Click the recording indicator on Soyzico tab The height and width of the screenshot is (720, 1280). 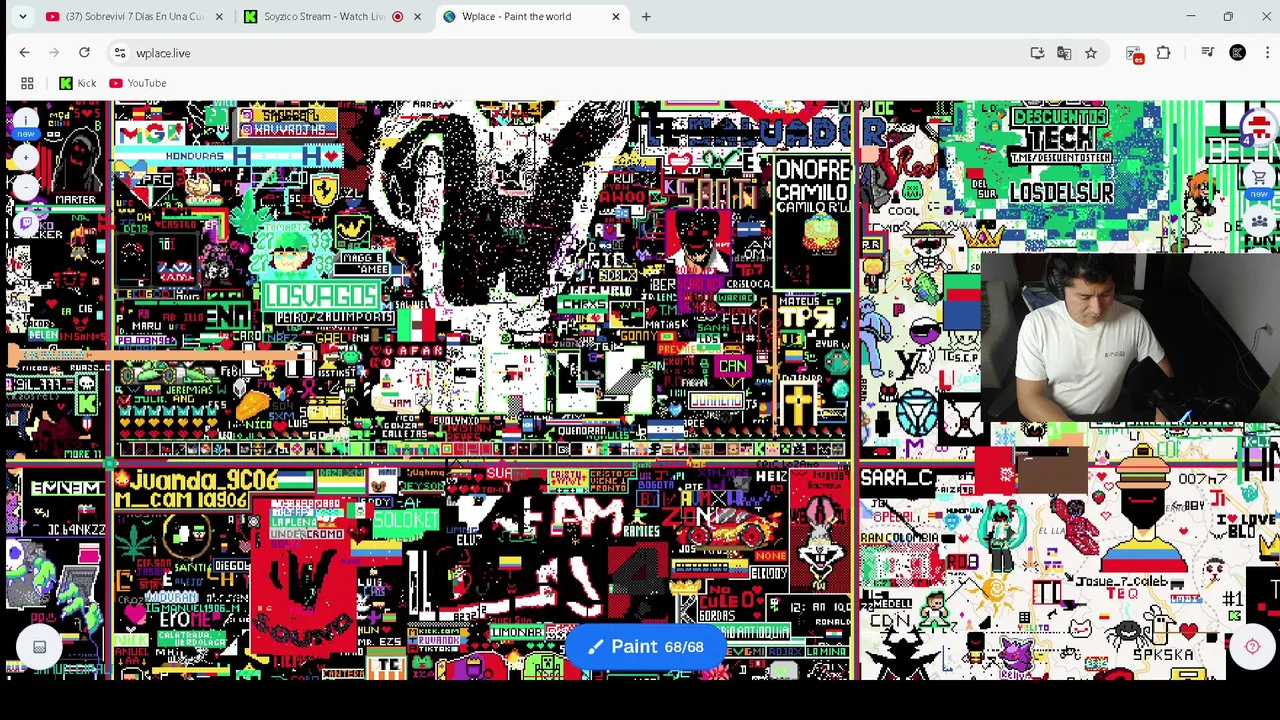click(x=398, y=17)
